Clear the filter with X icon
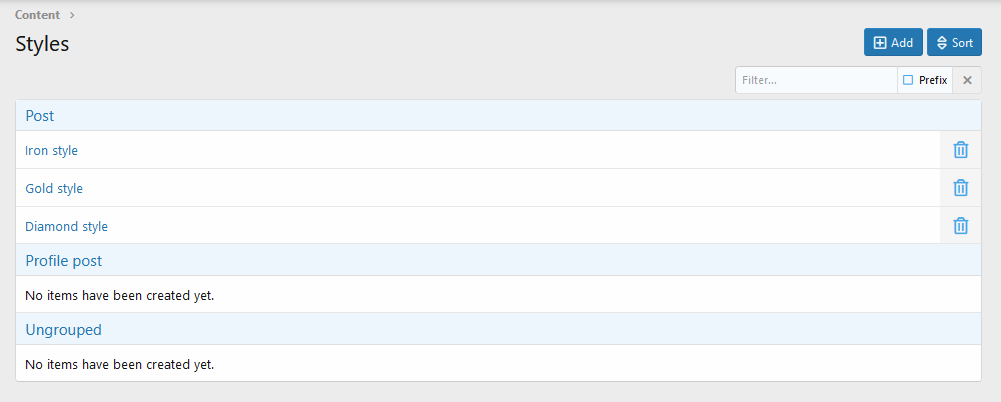 (x=967, y=80)
